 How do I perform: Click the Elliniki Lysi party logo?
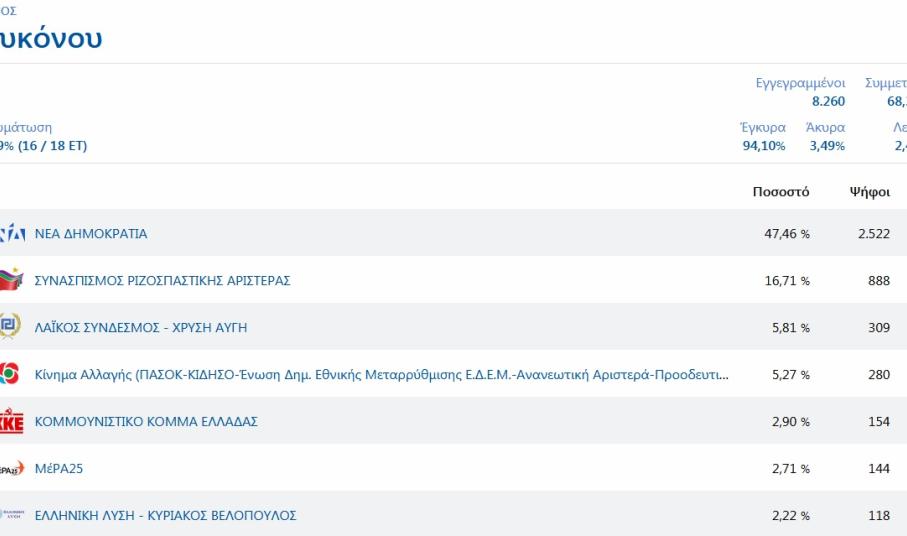click(x=11, y=516)
